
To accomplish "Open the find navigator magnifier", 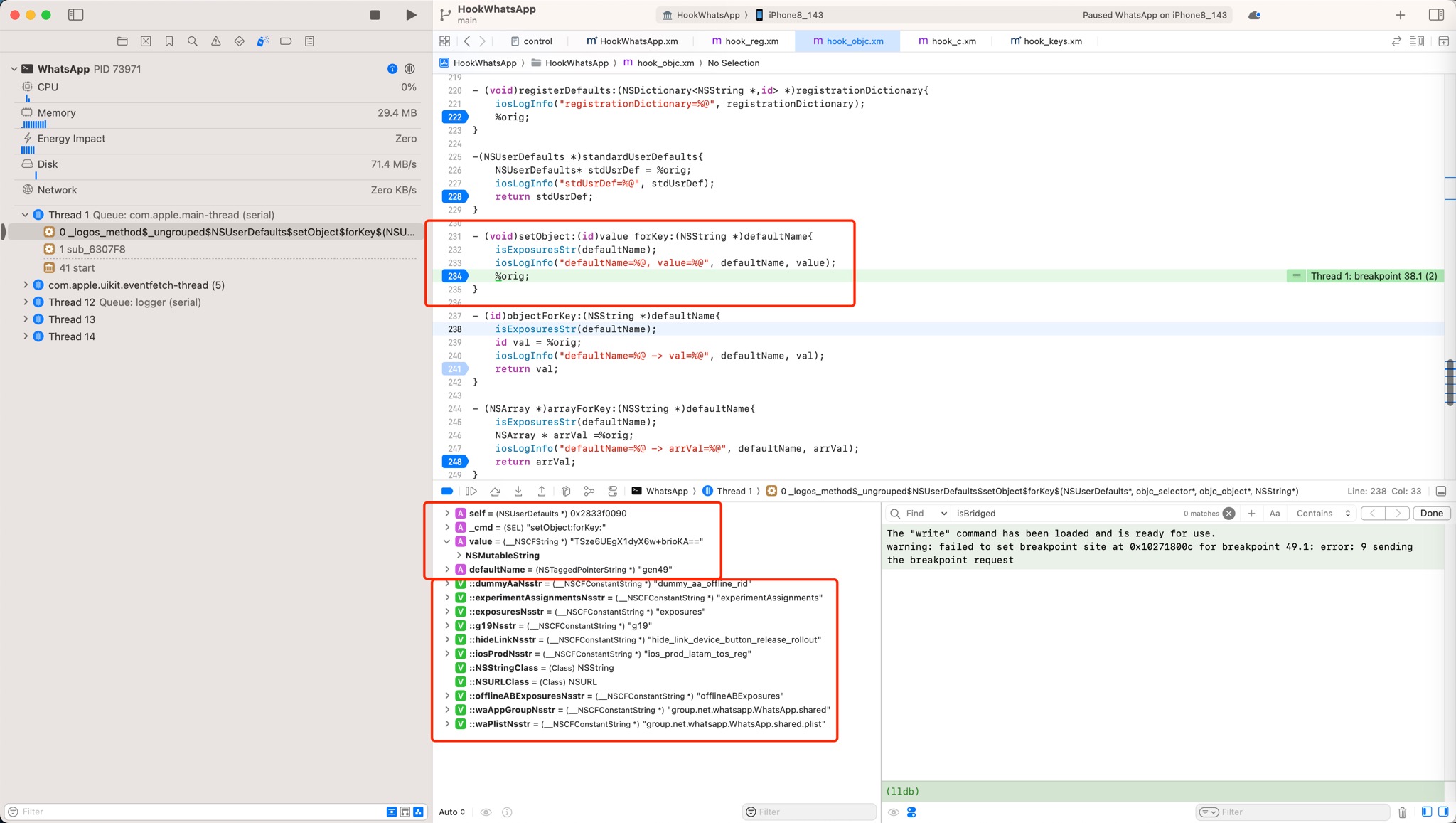I will click(x=193, y=41).
